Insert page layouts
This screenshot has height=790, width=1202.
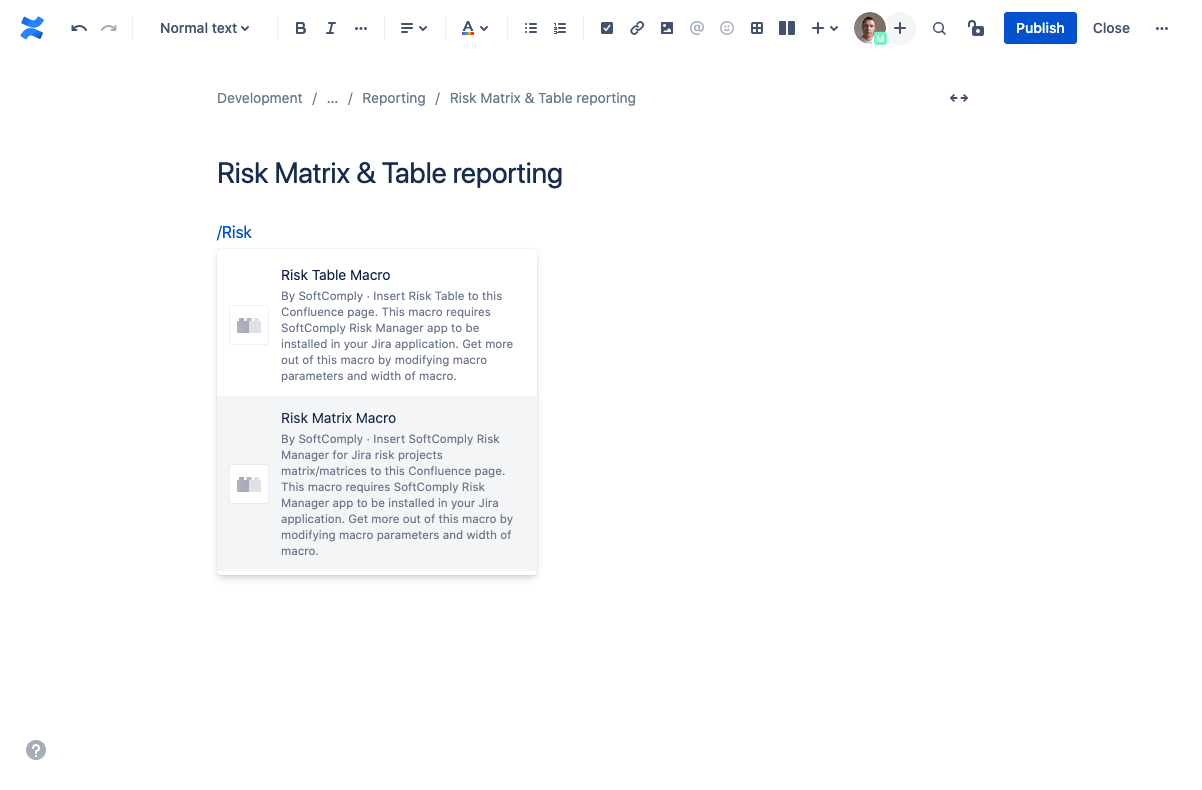pos(787,28)
